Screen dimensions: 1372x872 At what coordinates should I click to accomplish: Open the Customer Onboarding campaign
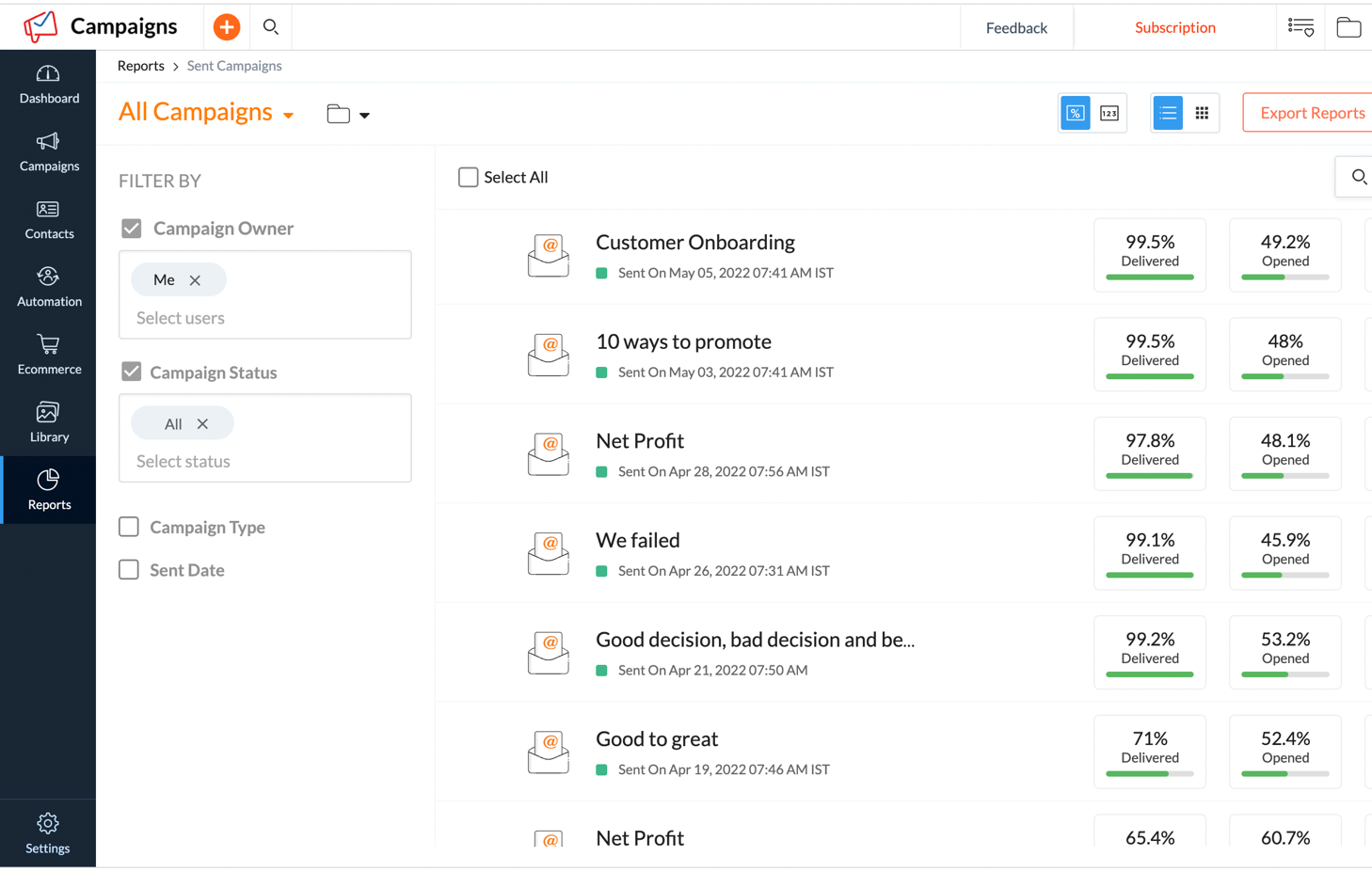[x=694, y=243]
